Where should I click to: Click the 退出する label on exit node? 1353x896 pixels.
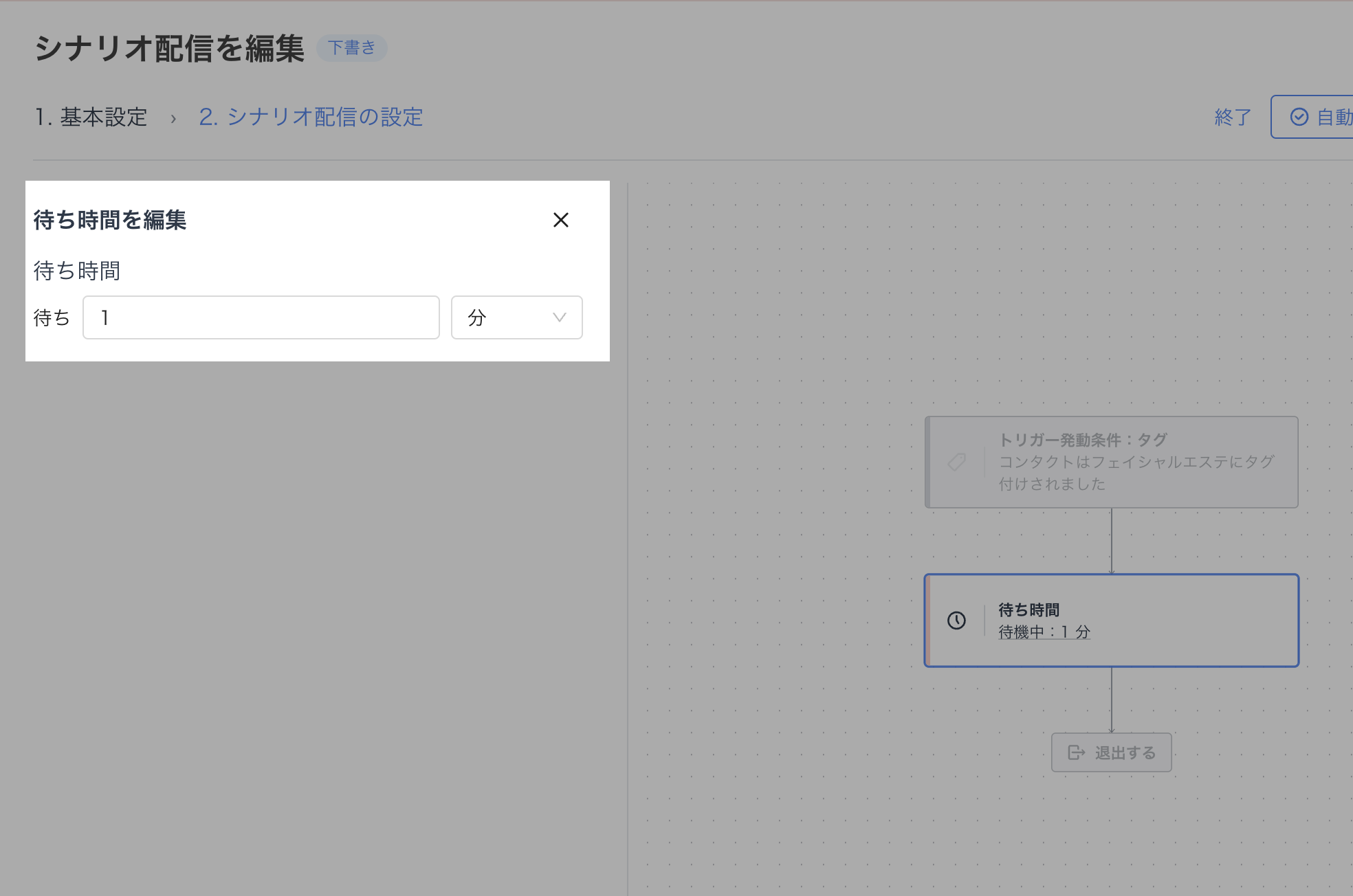pos(1125,753)
